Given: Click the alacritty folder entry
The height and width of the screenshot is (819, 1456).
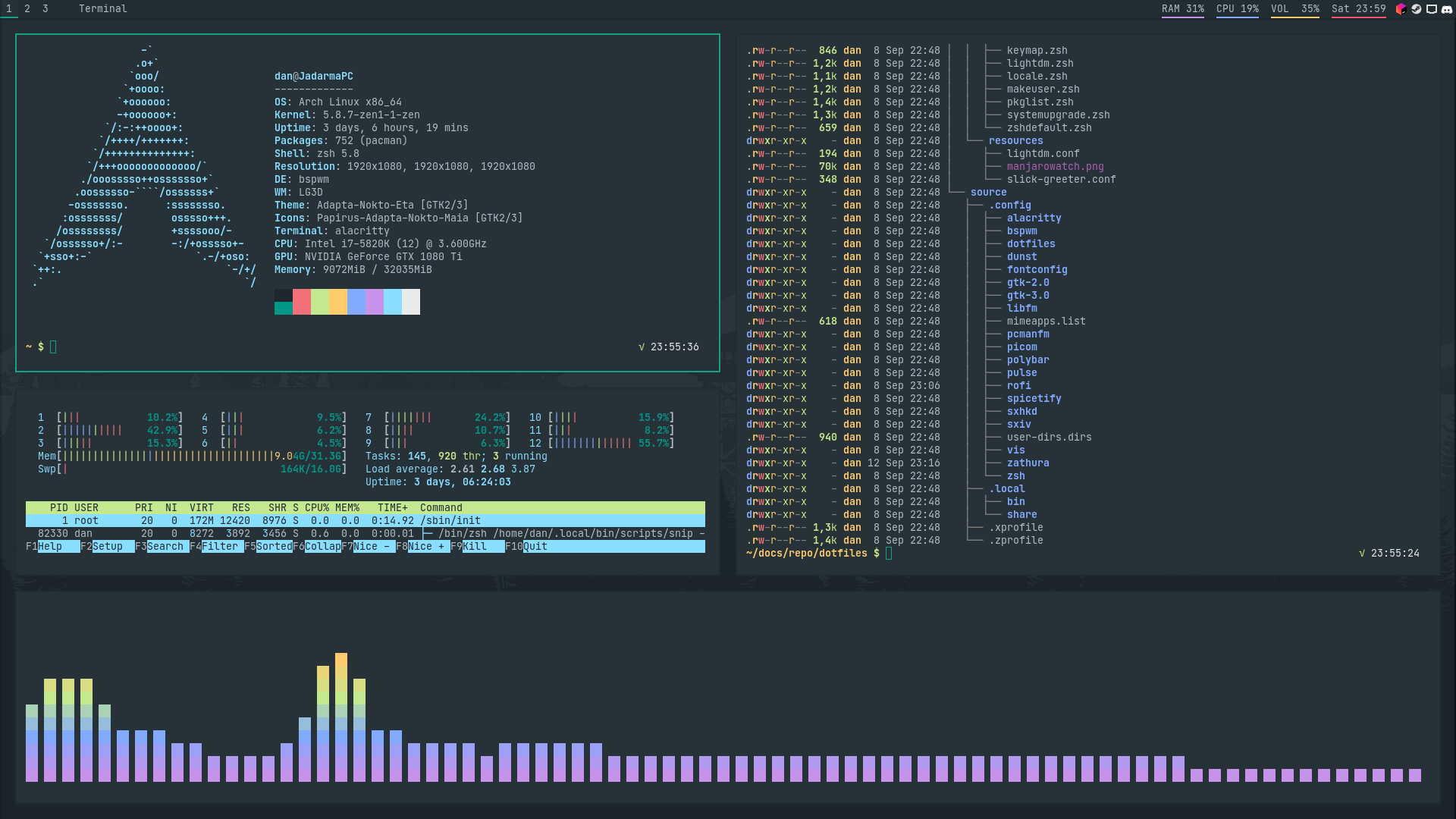Looking at the screenshot, I should tap(1034, 218).
